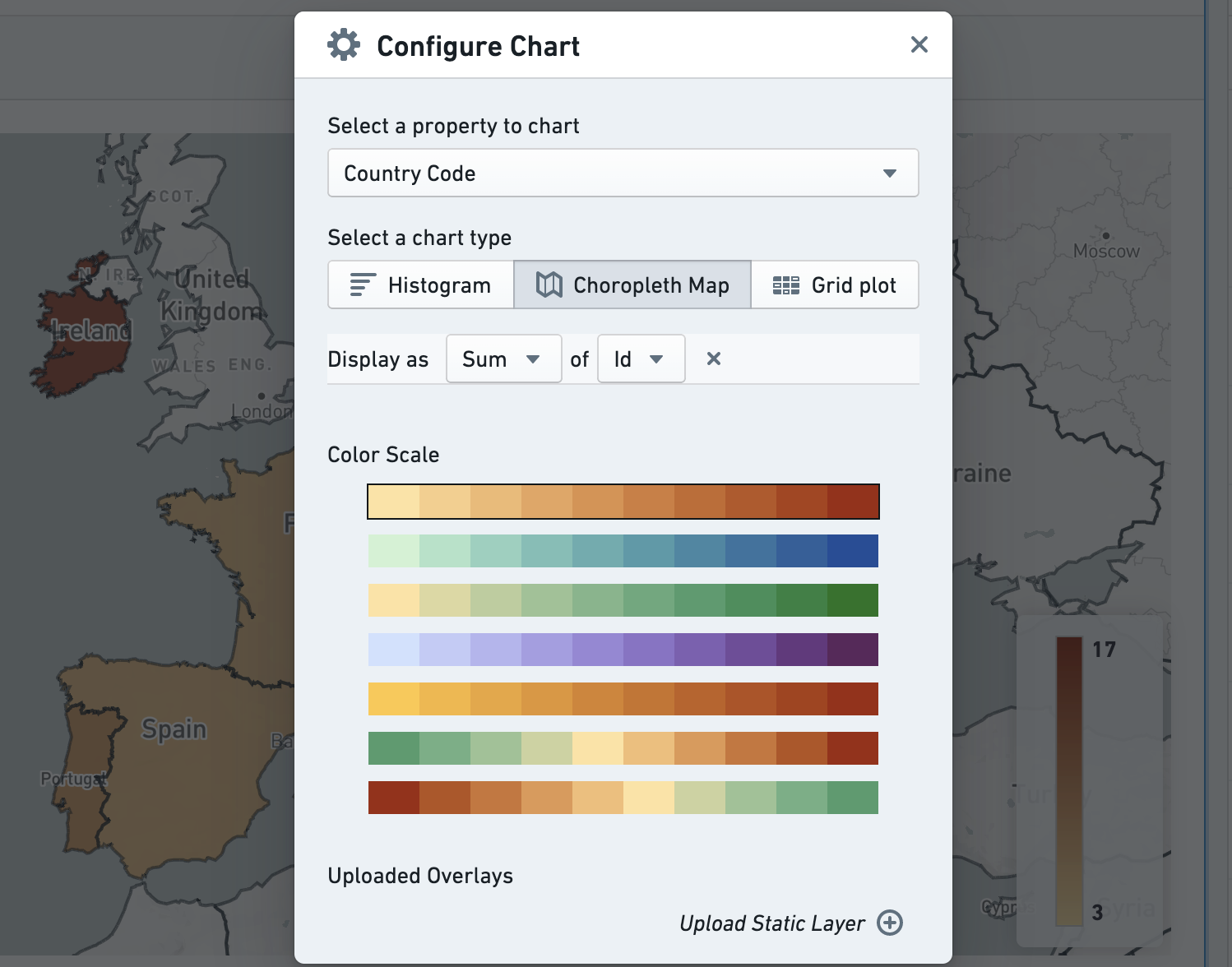
Task: Pick the mint-to-blue color scale
Action: (x=623, y=551)
